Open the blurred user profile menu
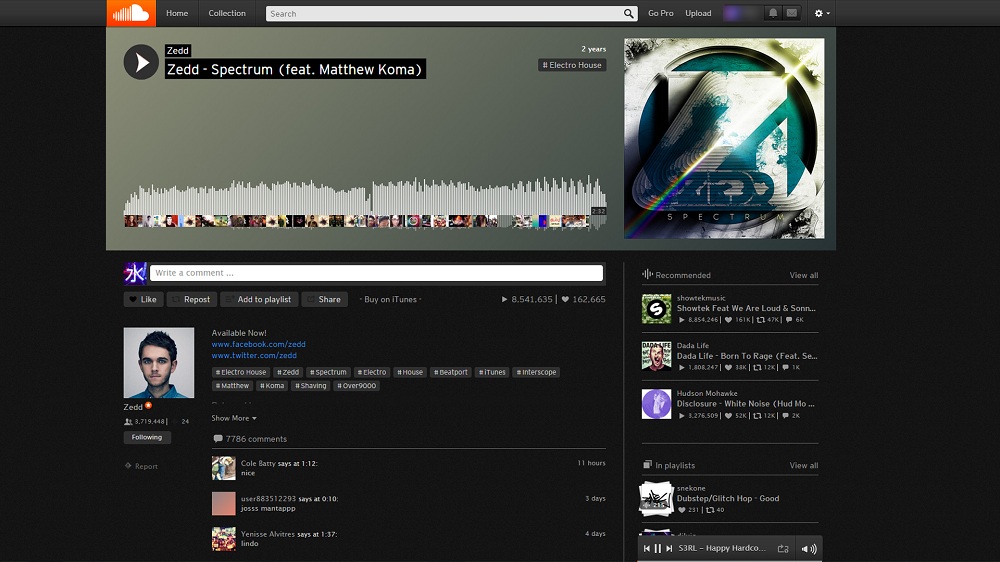 tap(742, 13)
